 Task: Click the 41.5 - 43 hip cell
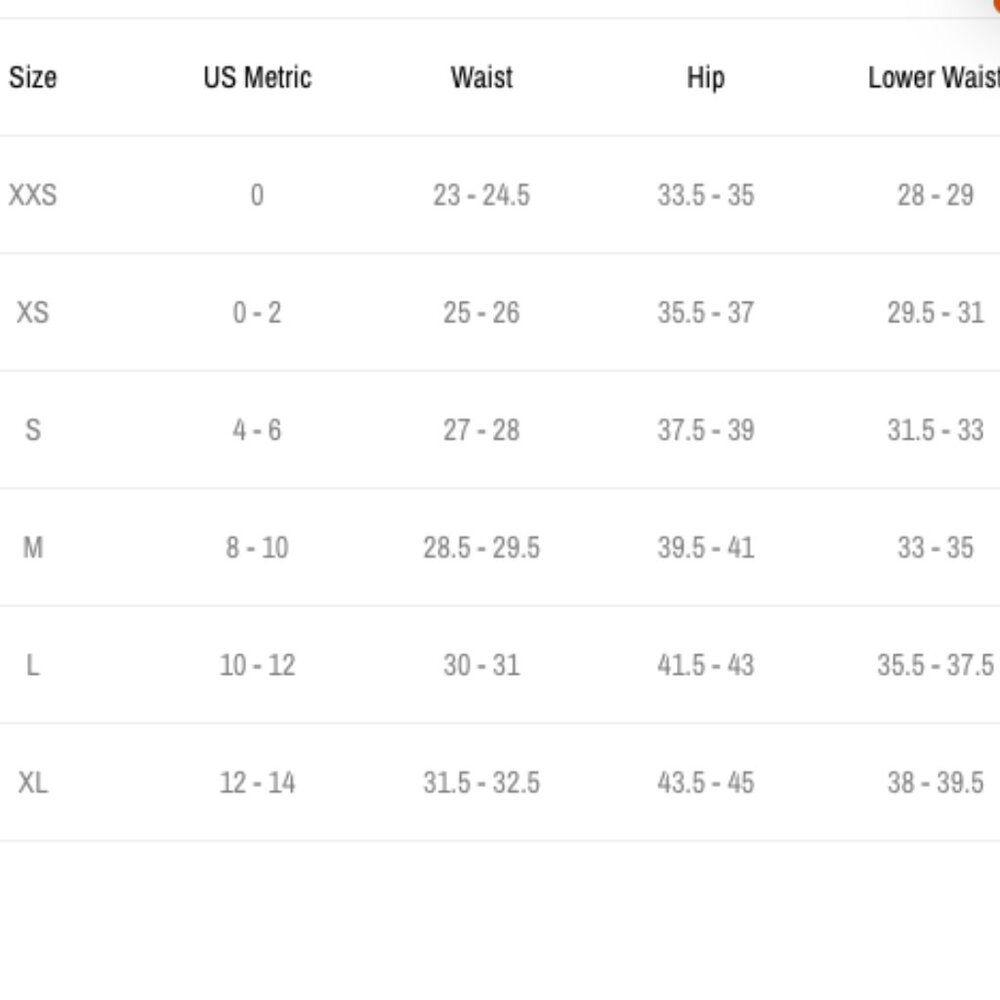click(x=705, y=665)
